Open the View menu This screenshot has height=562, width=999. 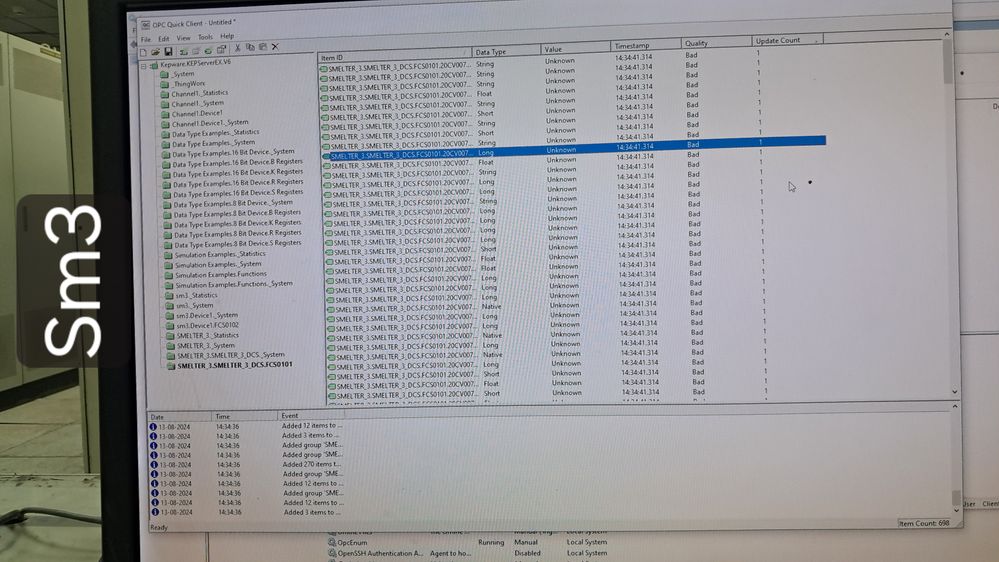(183, 38)
